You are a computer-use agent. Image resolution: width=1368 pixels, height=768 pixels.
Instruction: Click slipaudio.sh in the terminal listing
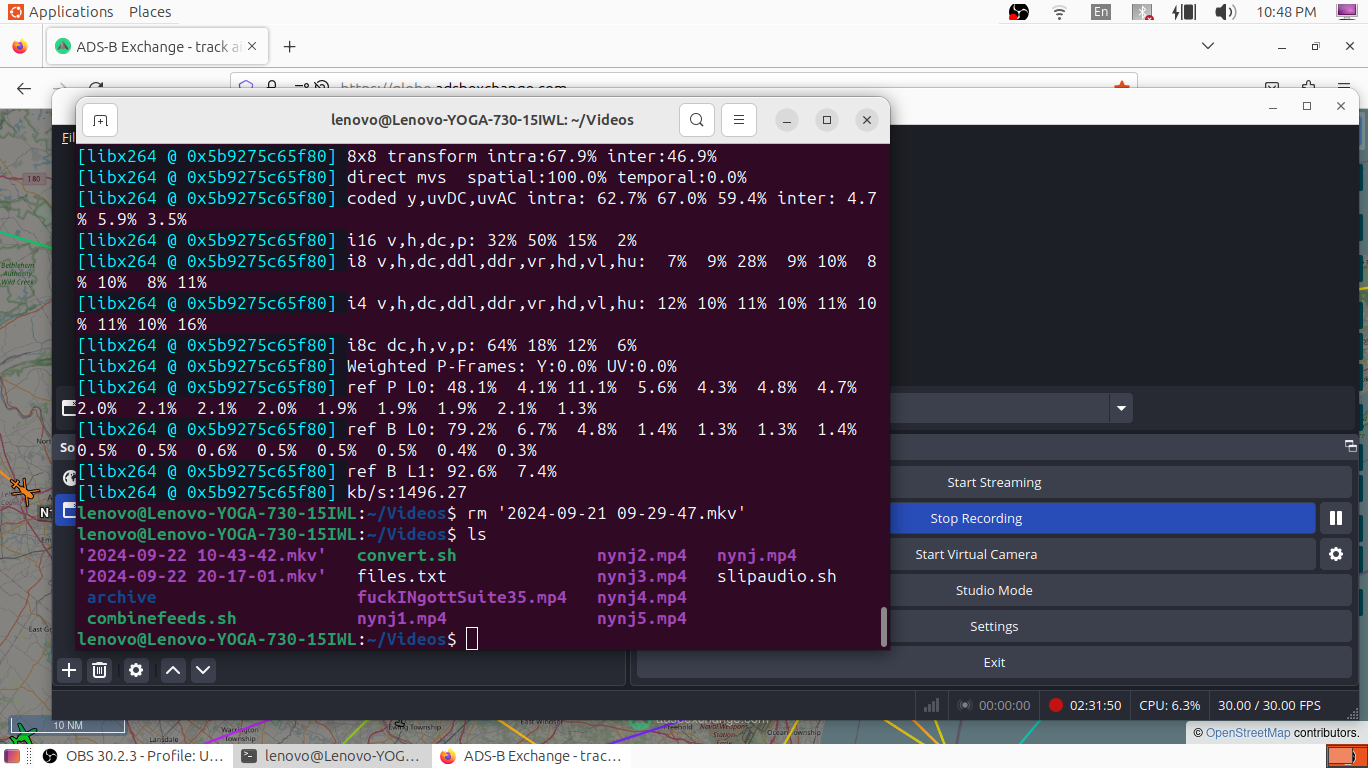777,576
